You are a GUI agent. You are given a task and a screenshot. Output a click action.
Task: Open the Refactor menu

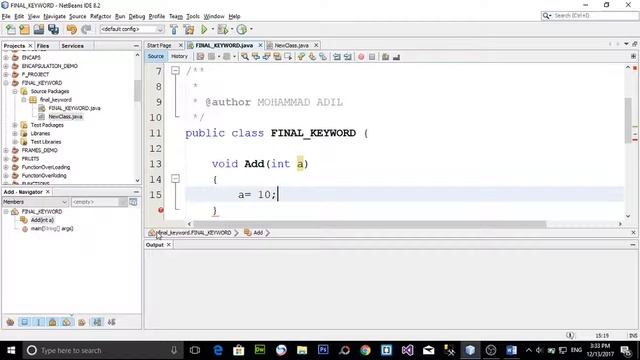pos(100,16)
